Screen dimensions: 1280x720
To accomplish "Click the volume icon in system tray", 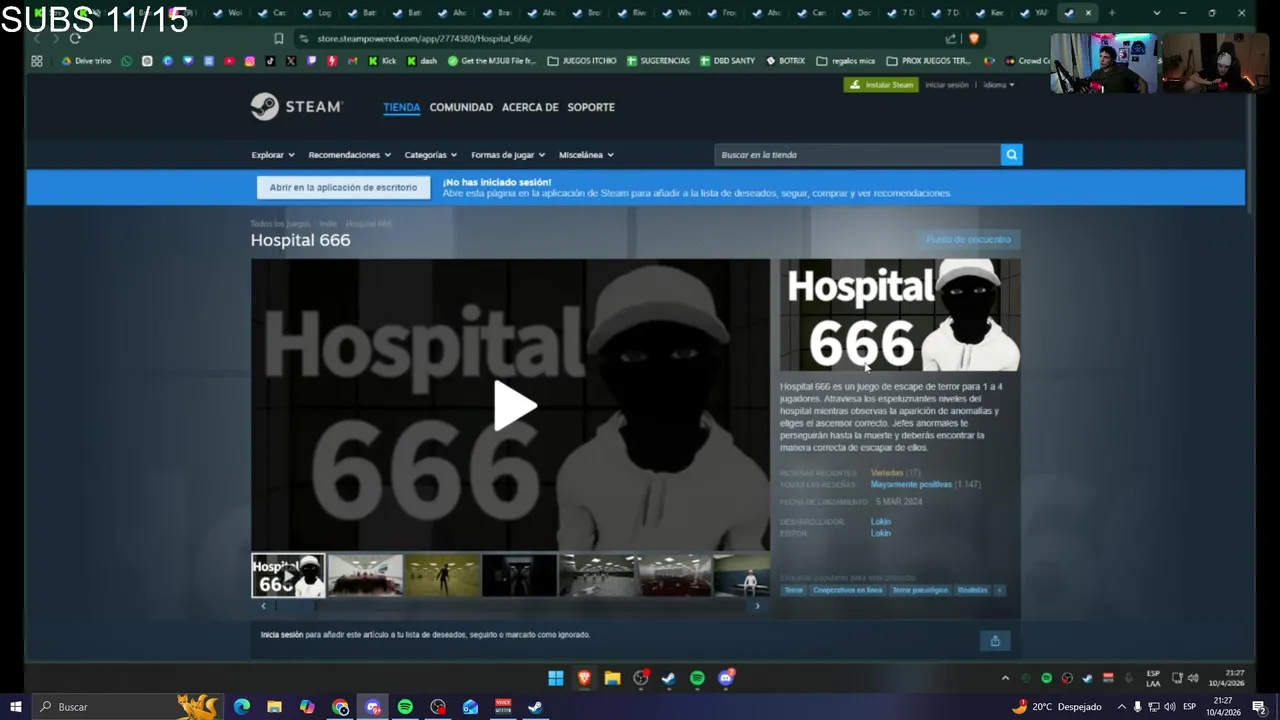I will click(x=1169, y=707).
